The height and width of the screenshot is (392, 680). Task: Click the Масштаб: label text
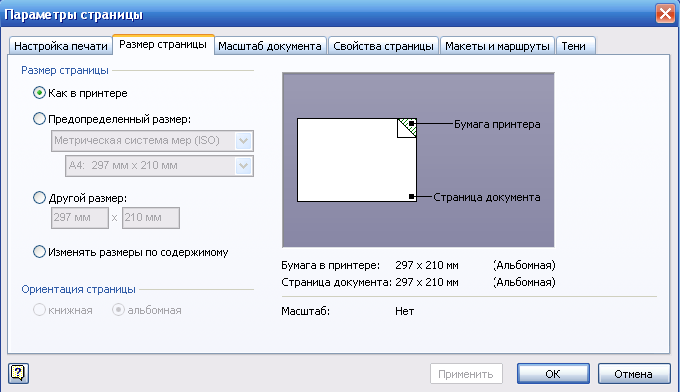pos(305,311)
